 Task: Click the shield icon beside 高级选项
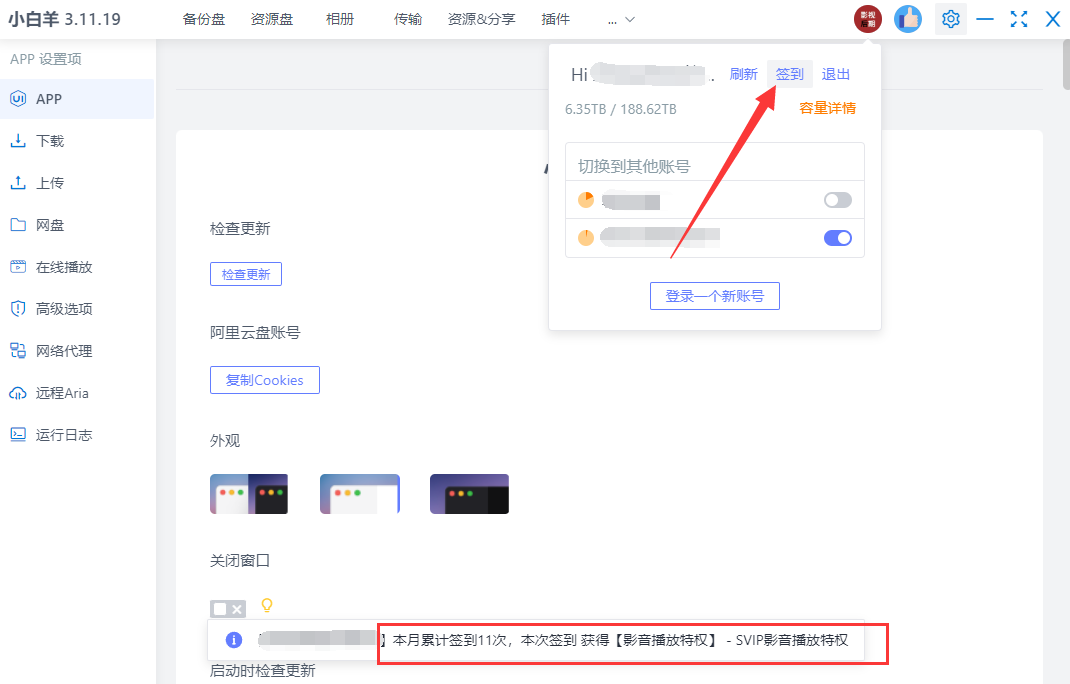18,309
